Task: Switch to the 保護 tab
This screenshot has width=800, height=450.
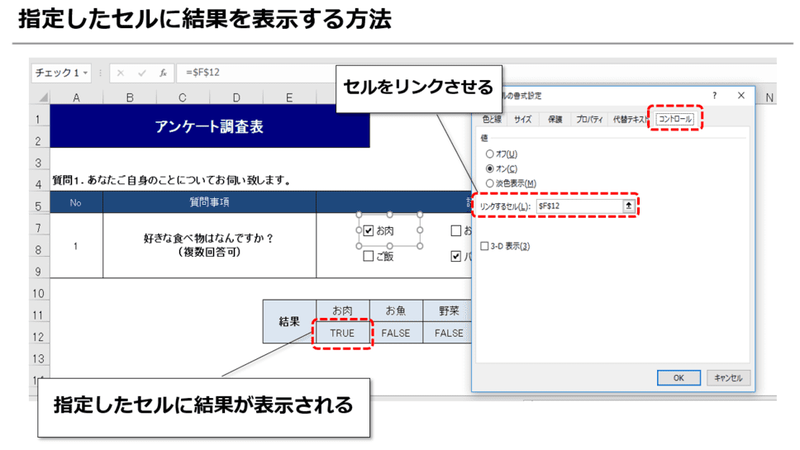Action: point(555,119)
